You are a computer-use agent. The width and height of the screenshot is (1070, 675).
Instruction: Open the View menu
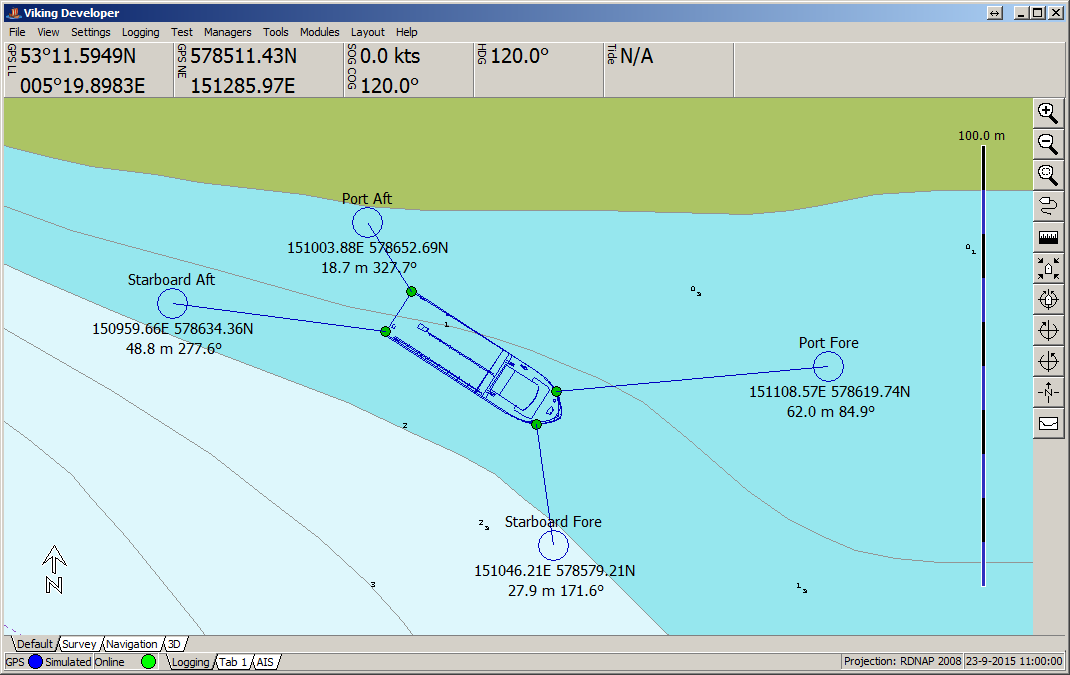[48, 32]
